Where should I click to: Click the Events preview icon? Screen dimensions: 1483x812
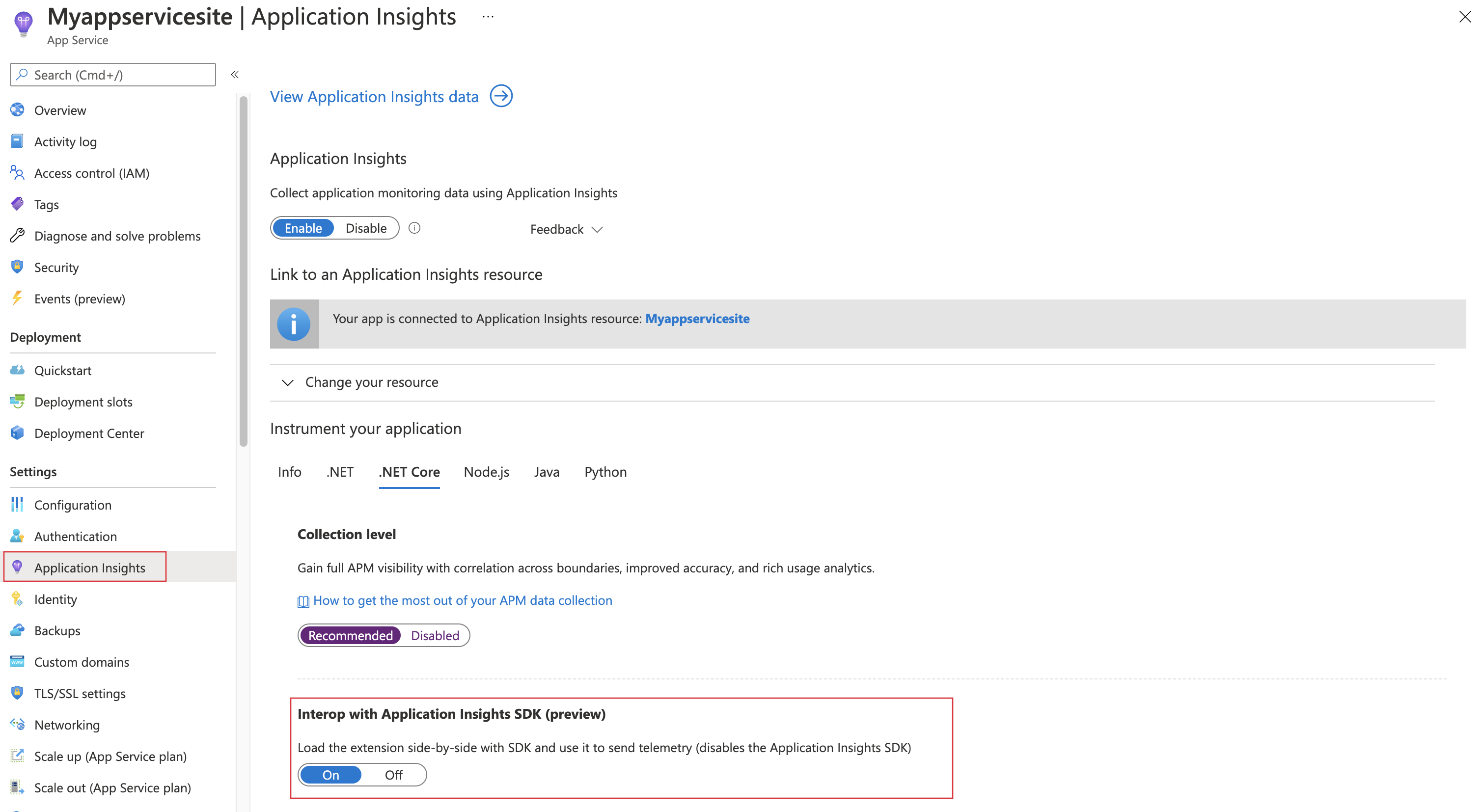(19, 298)
